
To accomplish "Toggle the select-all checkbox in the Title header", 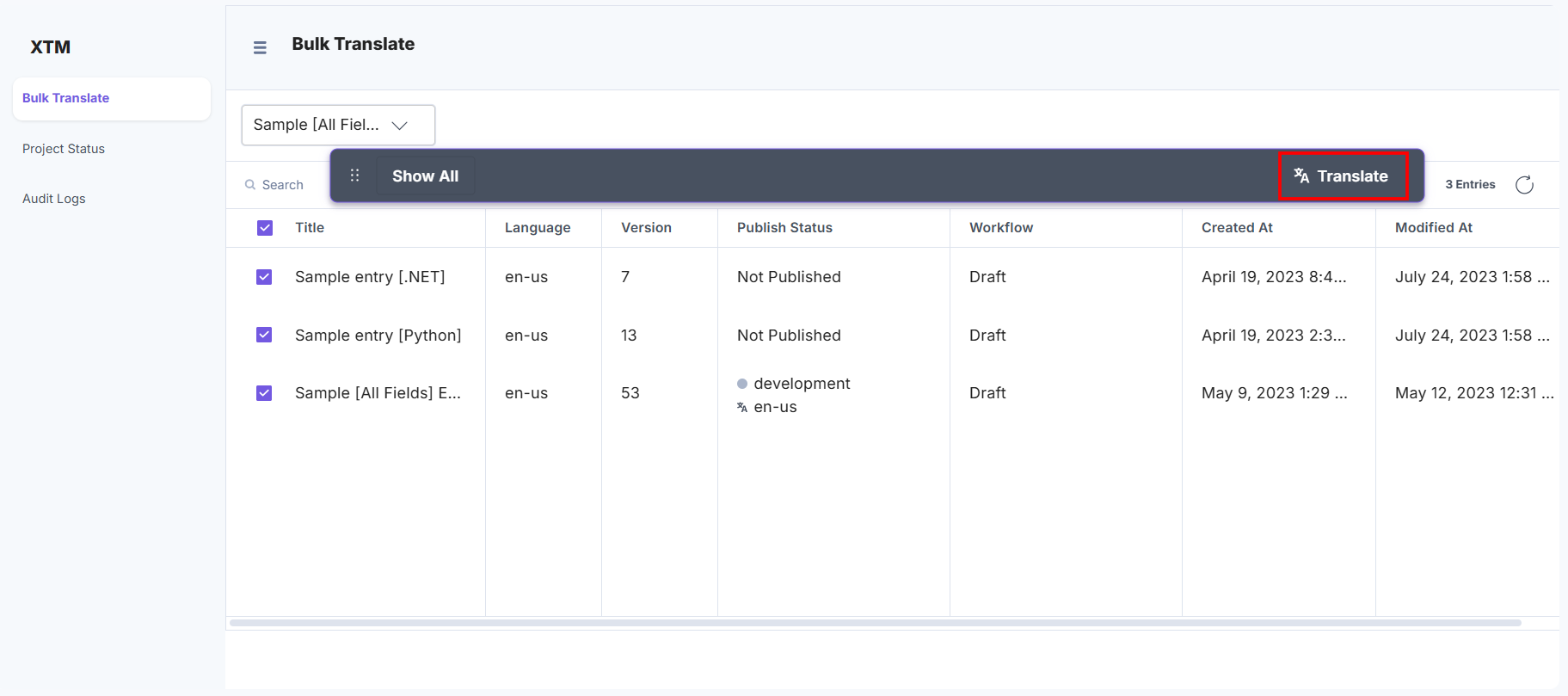I will point(265,228).
